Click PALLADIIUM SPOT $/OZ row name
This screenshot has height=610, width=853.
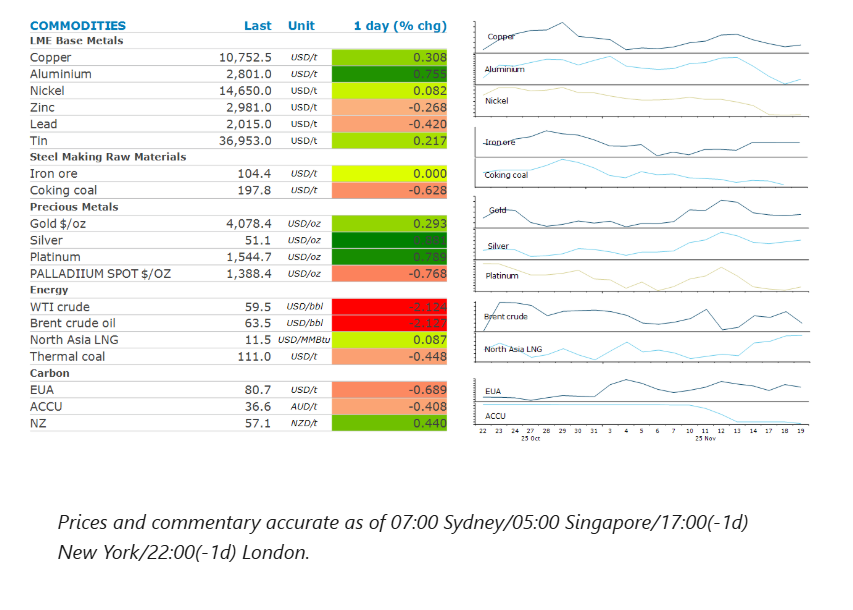(x=101, y=274)
